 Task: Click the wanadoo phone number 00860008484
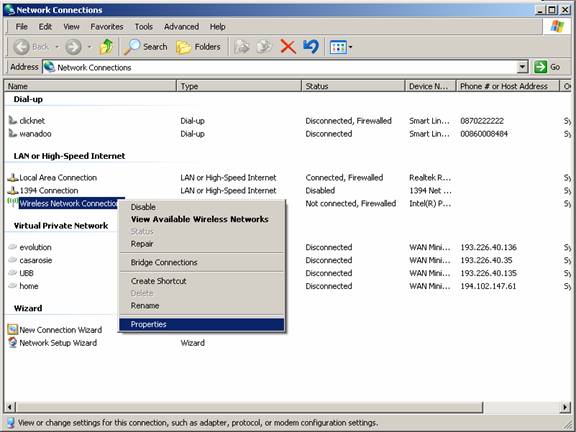pyautogui.click(x=484, y=134)
